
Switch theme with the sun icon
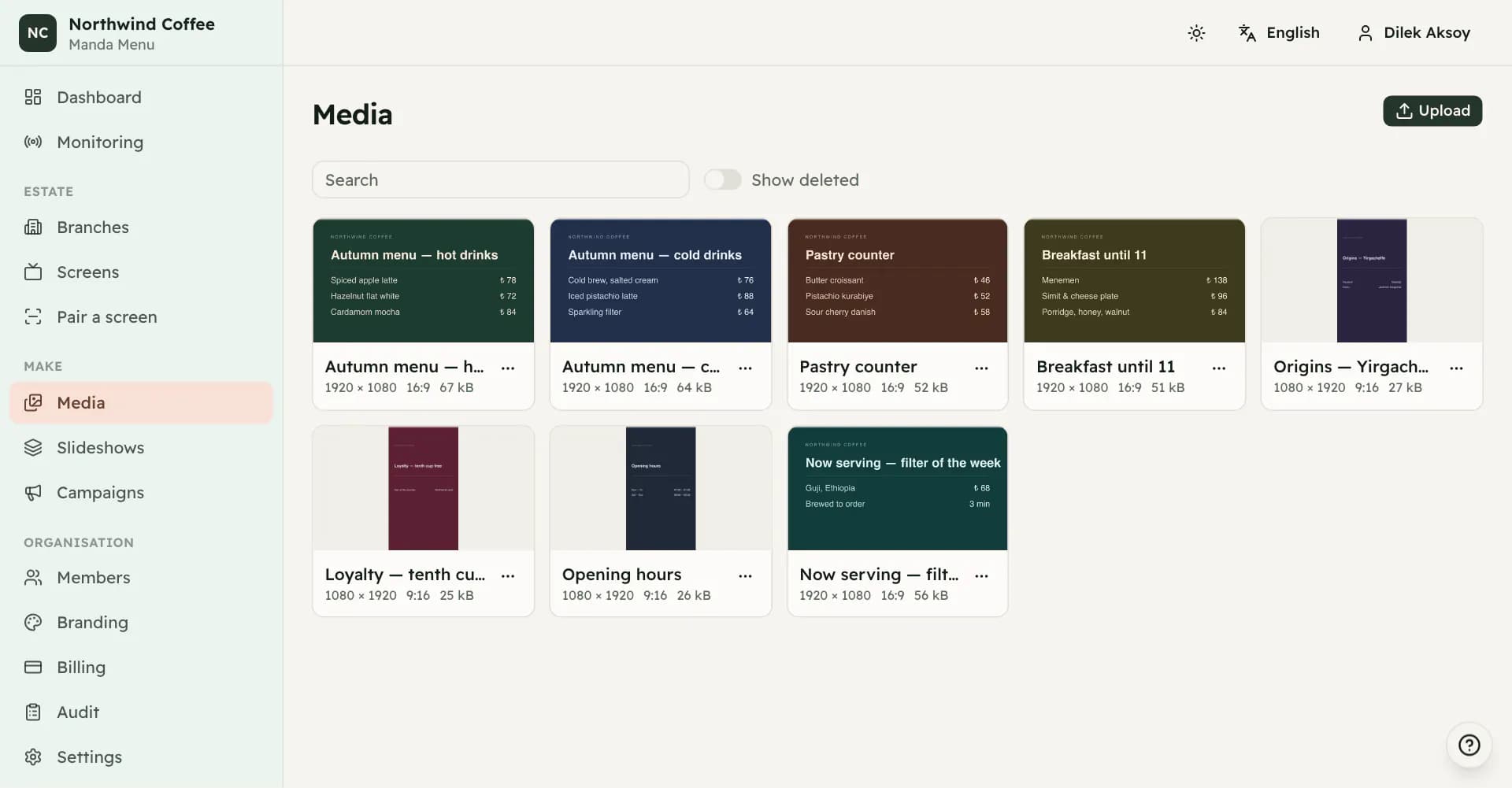point(1196,32)
